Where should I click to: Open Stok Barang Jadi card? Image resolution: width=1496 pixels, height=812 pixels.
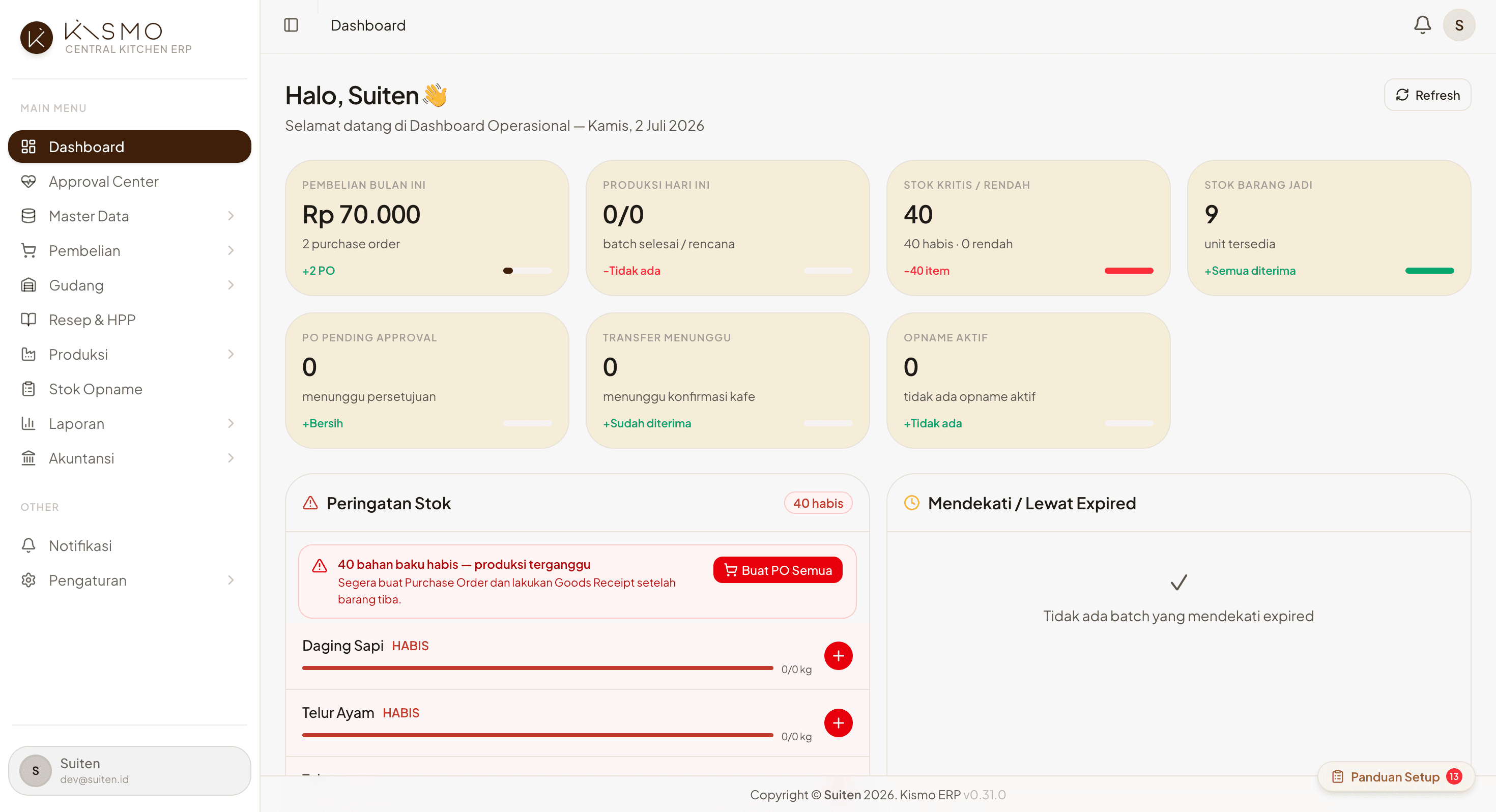1329,228
